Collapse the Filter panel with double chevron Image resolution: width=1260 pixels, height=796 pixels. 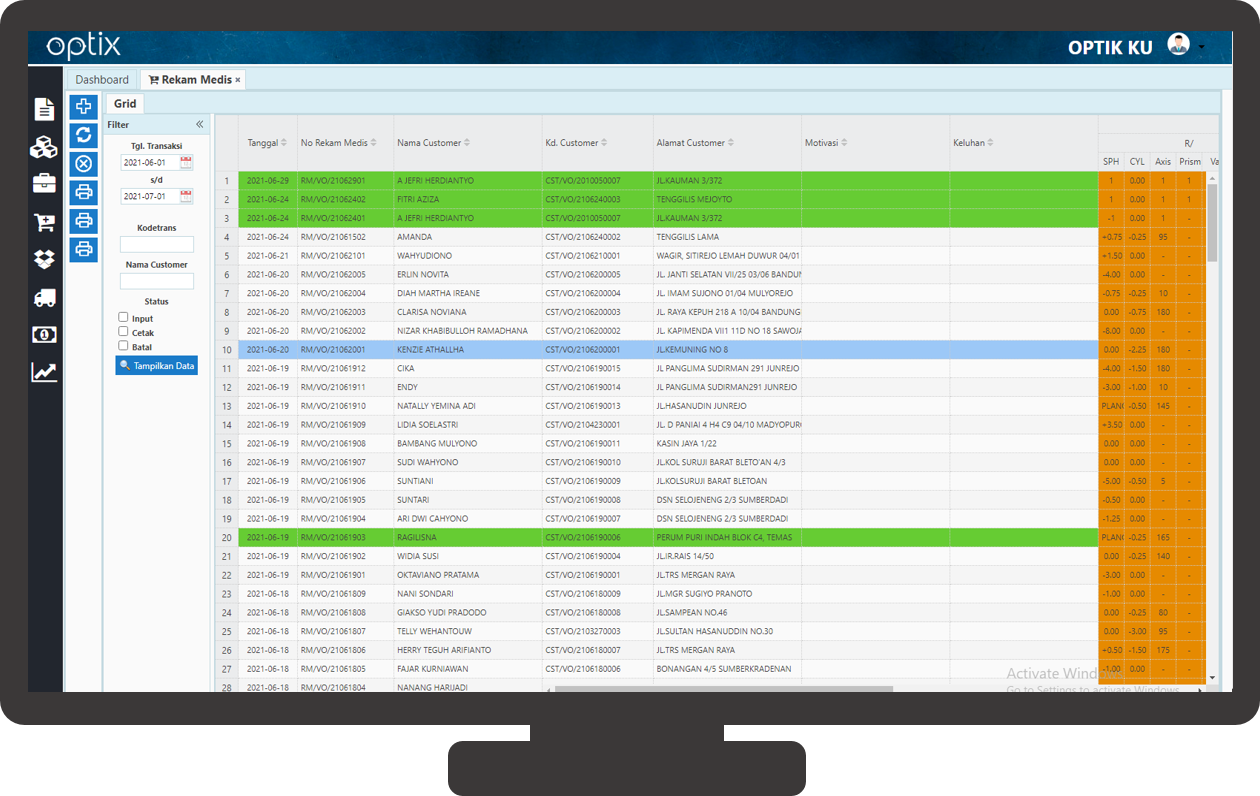[199, 125]
